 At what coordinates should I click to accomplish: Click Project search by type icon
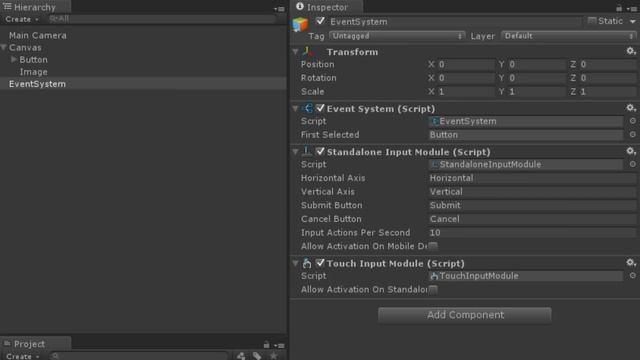coord(241,356)
